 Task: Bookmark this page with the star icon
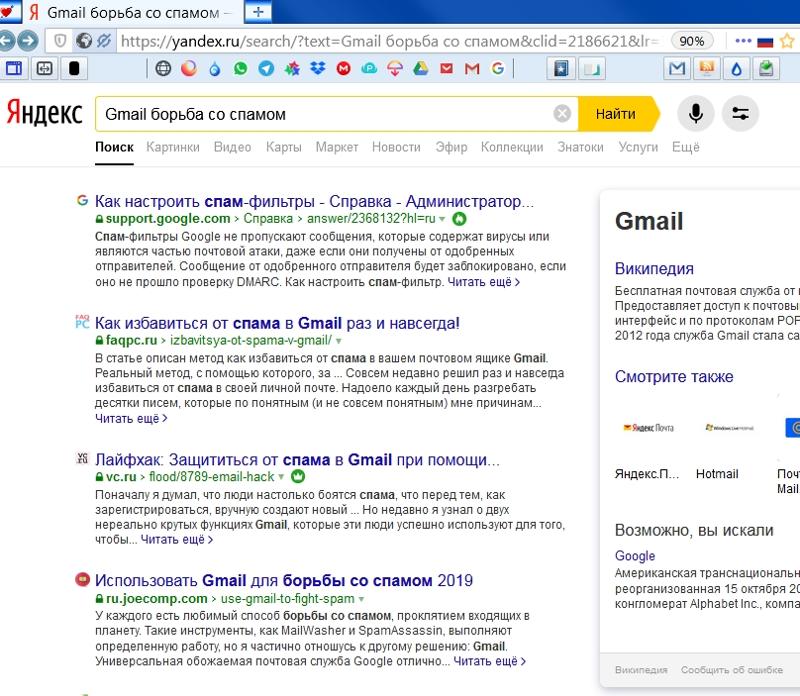(787, 41)
